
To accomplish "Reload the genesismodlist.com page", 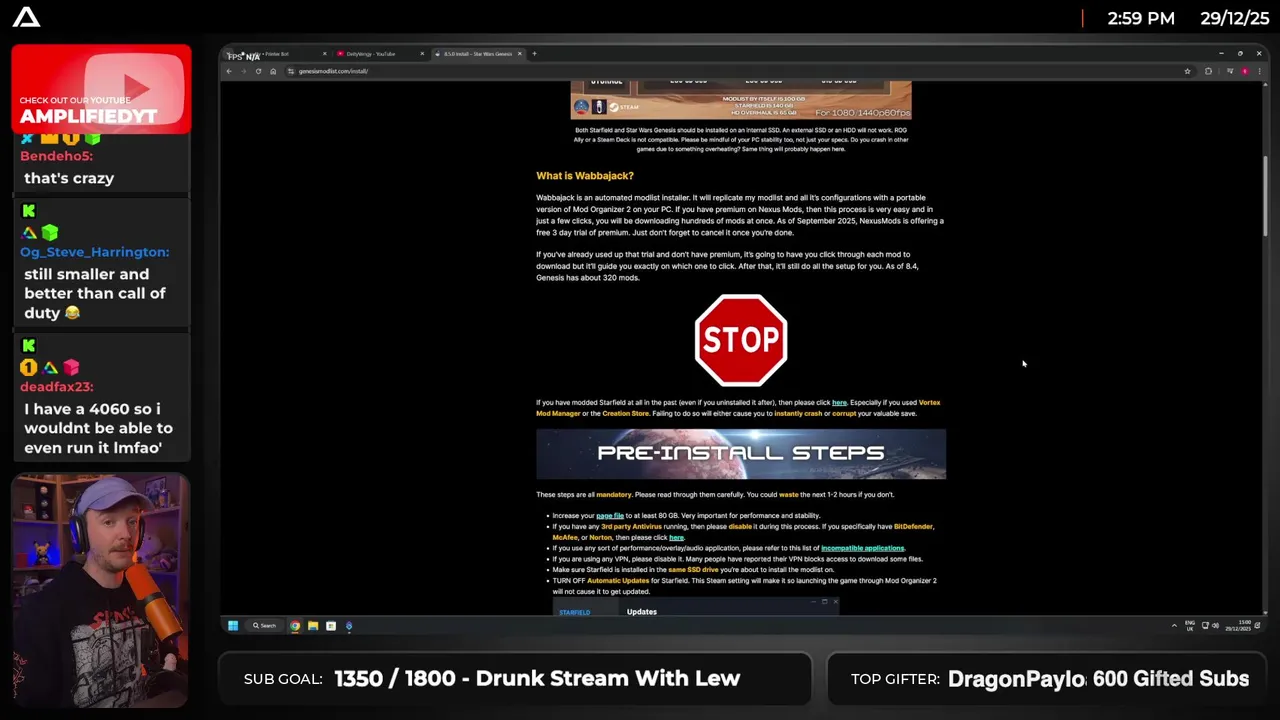I will (258, 71).
